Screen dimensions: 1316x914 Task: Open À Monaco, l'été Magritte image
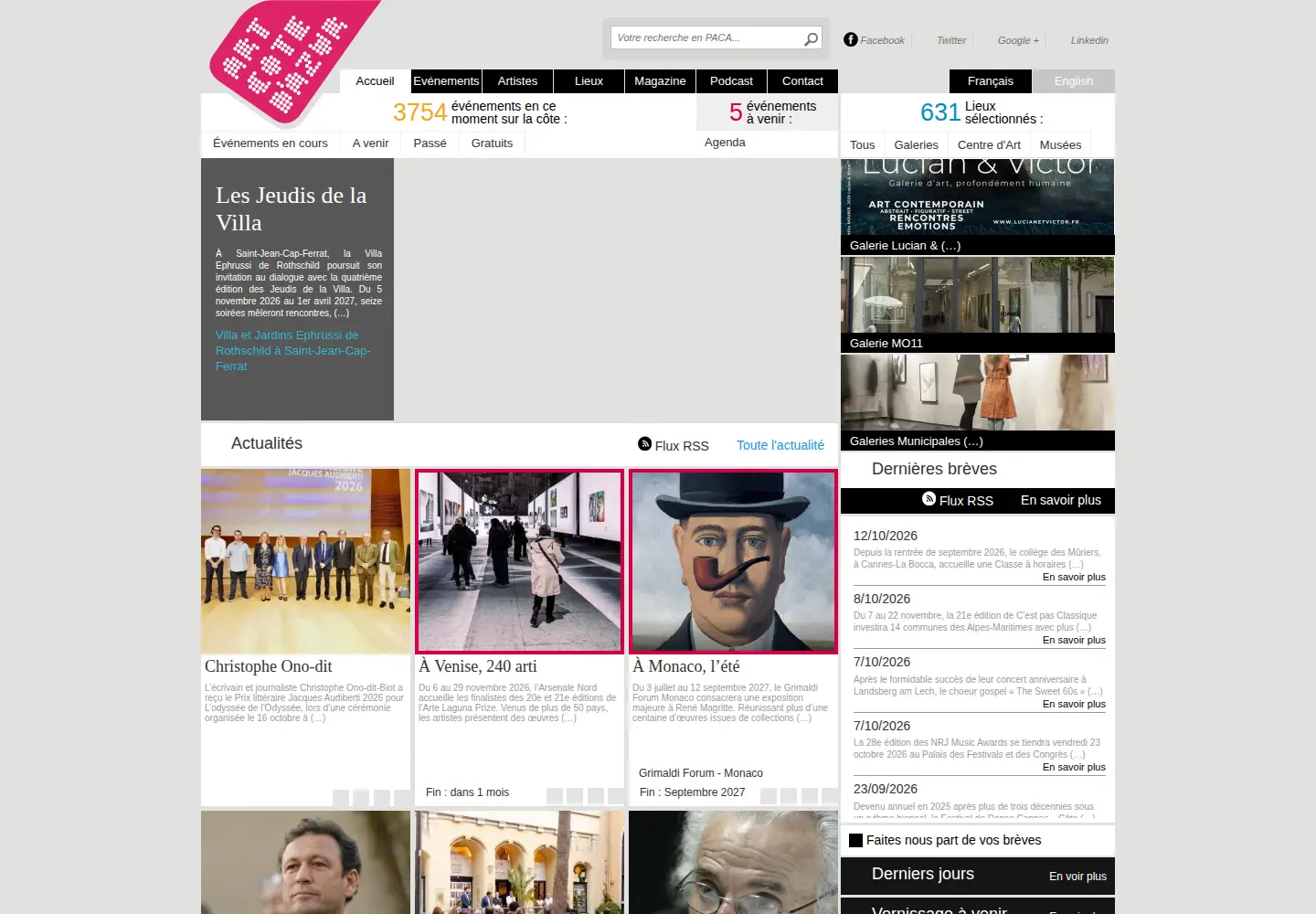coord(733,561)
